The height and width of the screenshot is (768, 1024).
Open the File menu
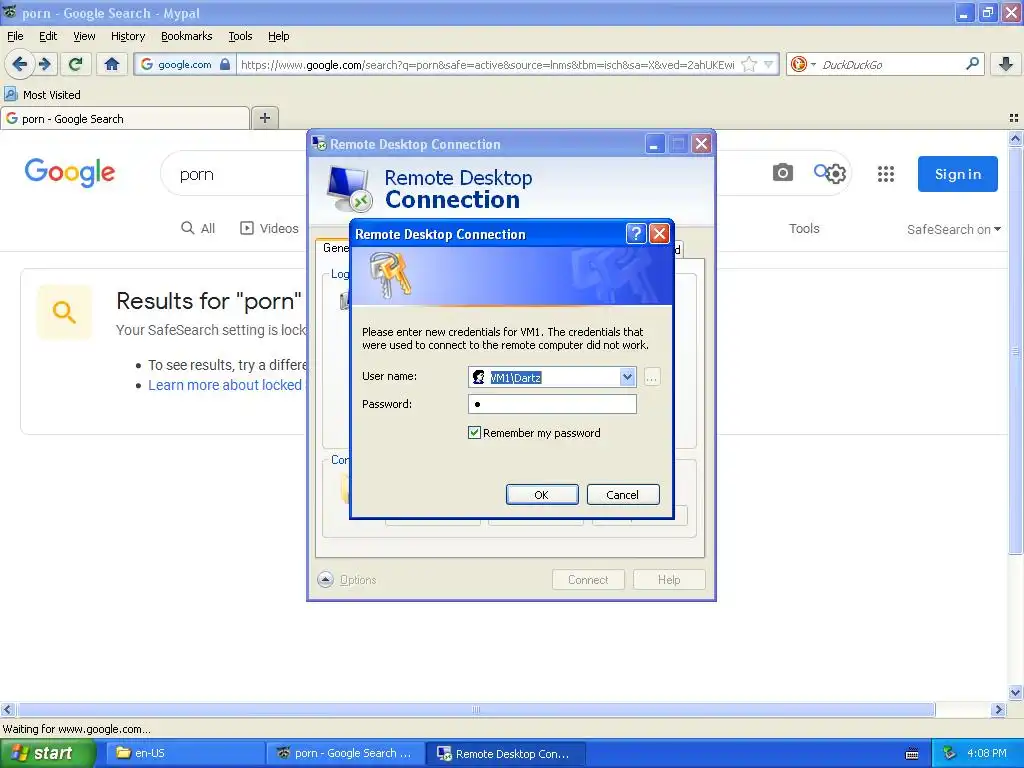coord(15,36)
